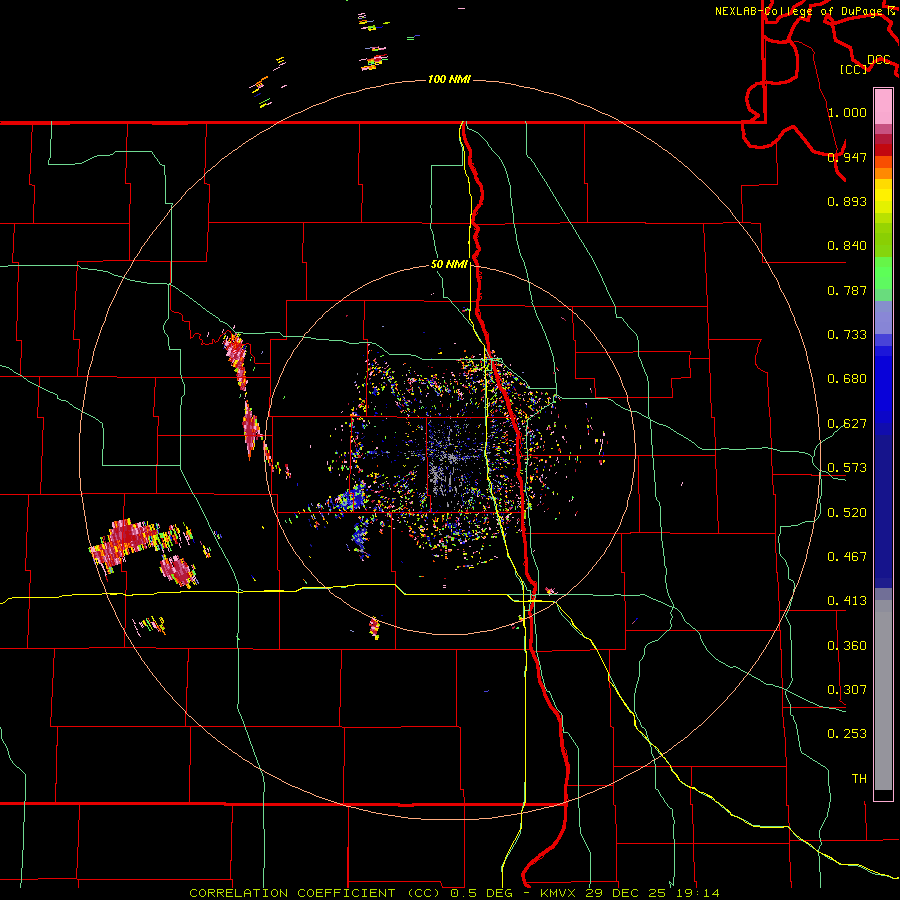Click the 0.733 scale value
This screenshot has width=900, height=900.
pyautogui.click(x=847, y=335)
